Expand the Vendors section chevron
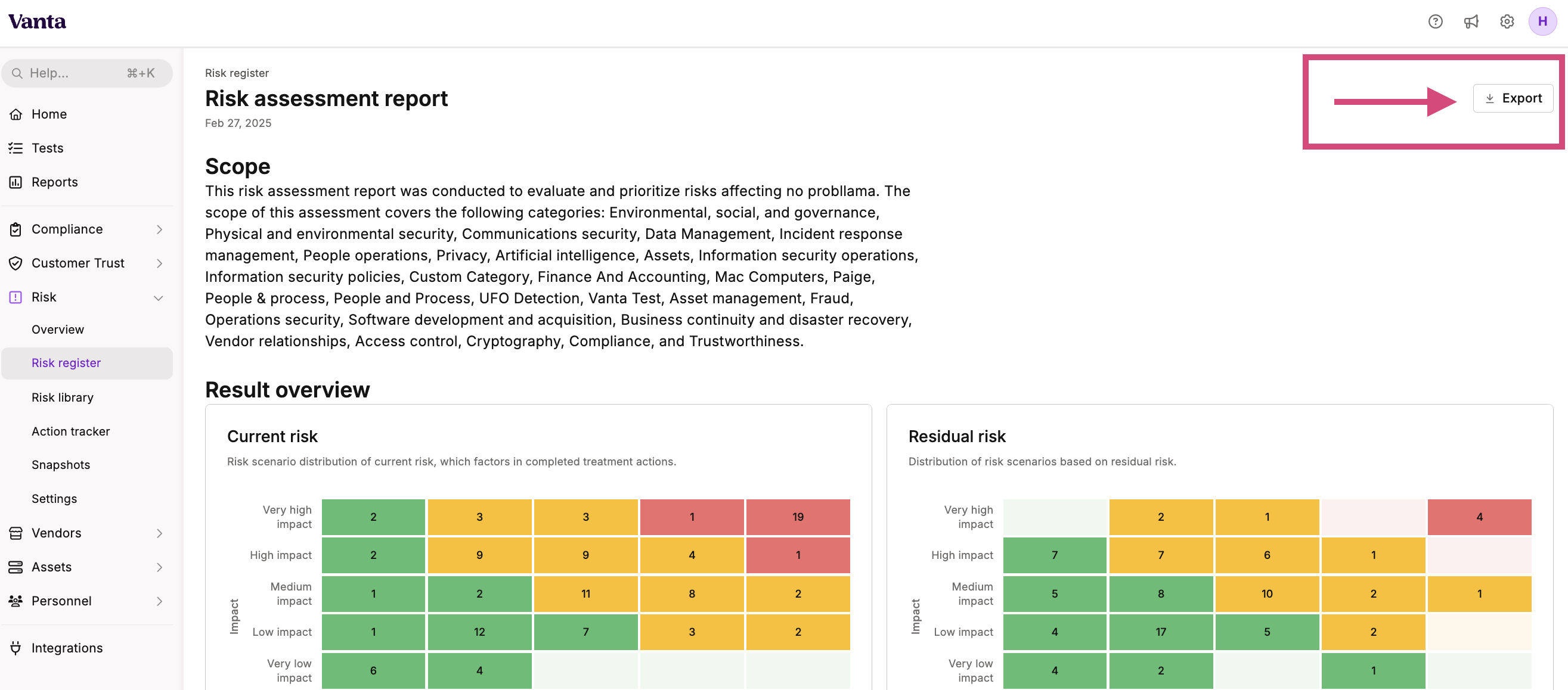The image size is (1568, 690). 159,533
